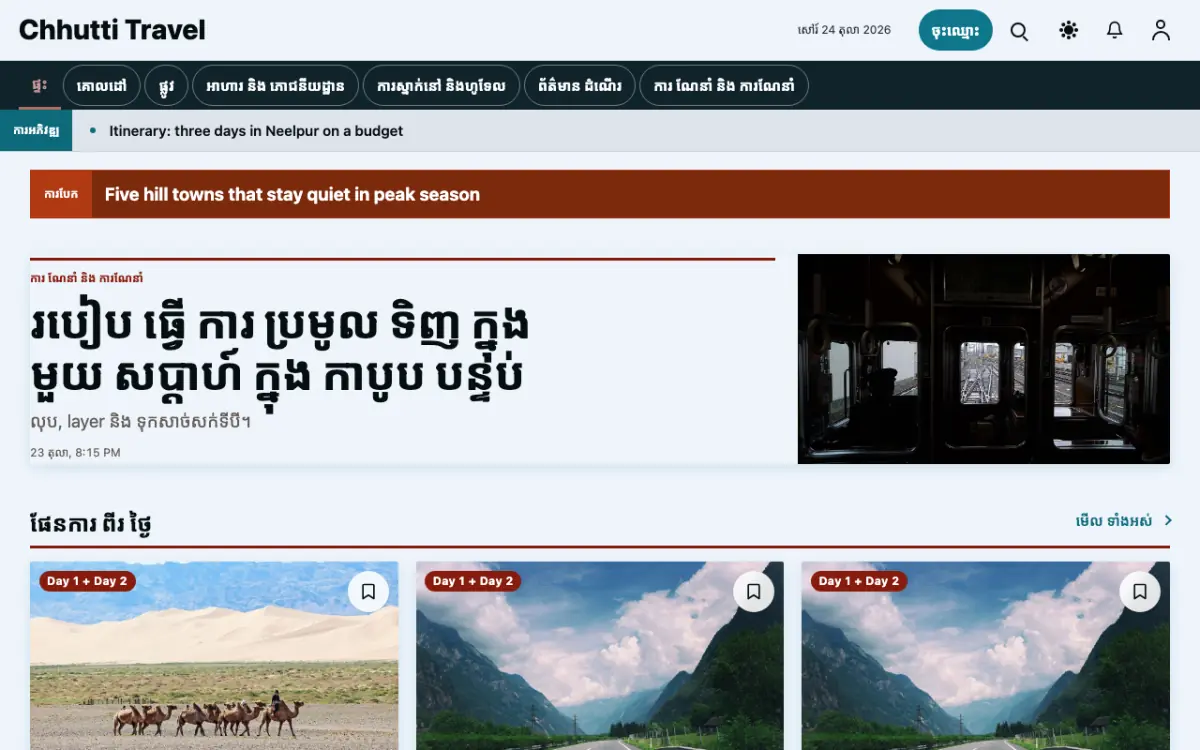Open ticker item Itinerary: three days in Neelpur
Viewport: 1200px width, 750px height.
coord(256,131)
